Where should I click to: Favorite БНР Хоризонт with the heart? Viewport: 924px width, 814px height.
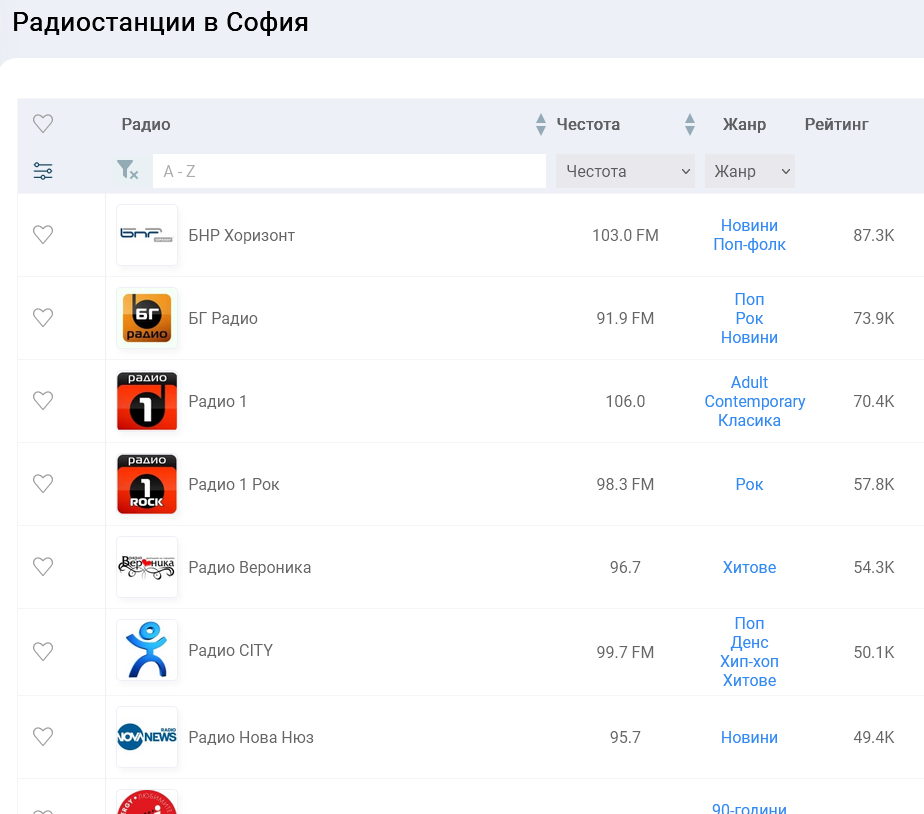pyautogui.click(x=43, y=235)
